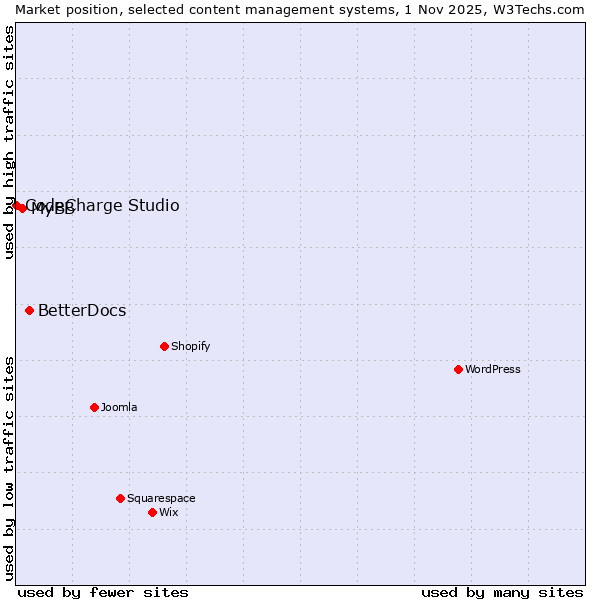The width and height of the screenshot is (600, 600).
Task: Select the BetterDocs text label
Action: (82, 310)
